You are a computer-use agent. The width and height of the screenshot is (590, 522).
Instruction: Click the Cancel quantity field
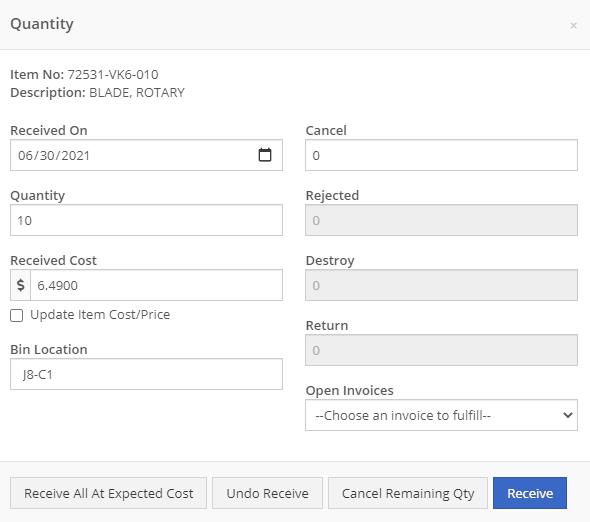coord(441,155)
